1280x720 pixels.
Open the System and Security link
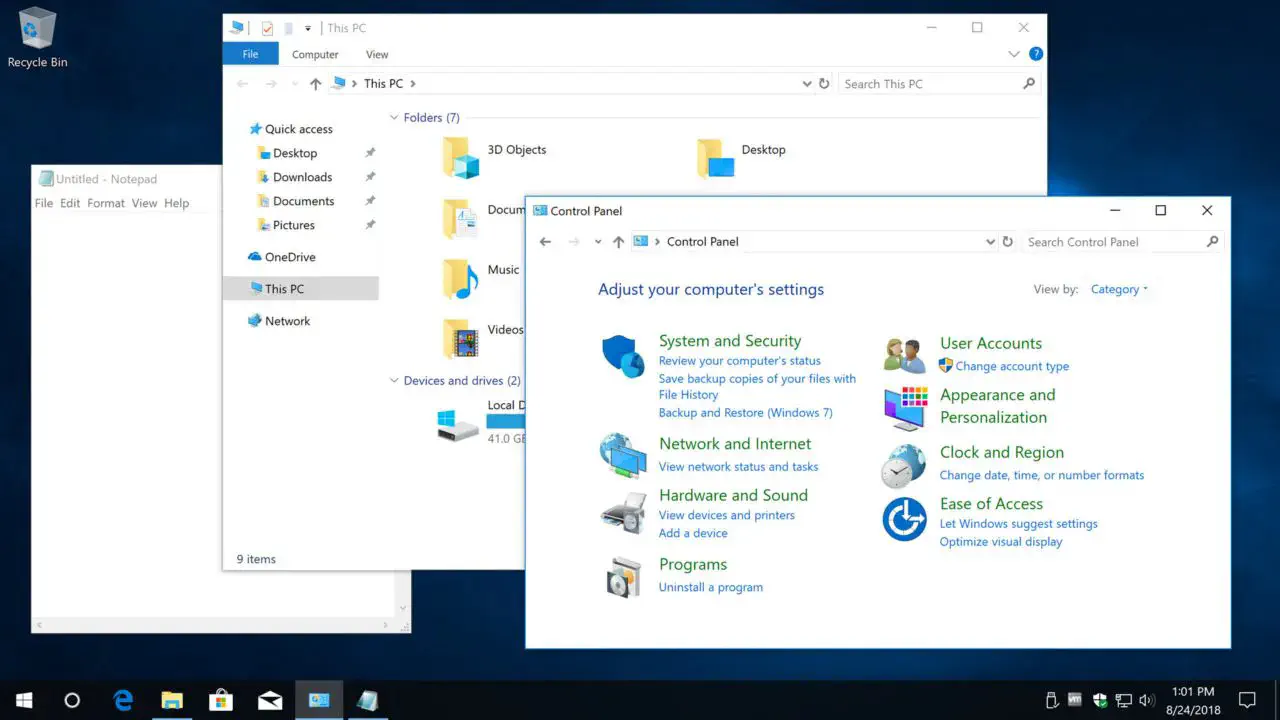point(730,341)
